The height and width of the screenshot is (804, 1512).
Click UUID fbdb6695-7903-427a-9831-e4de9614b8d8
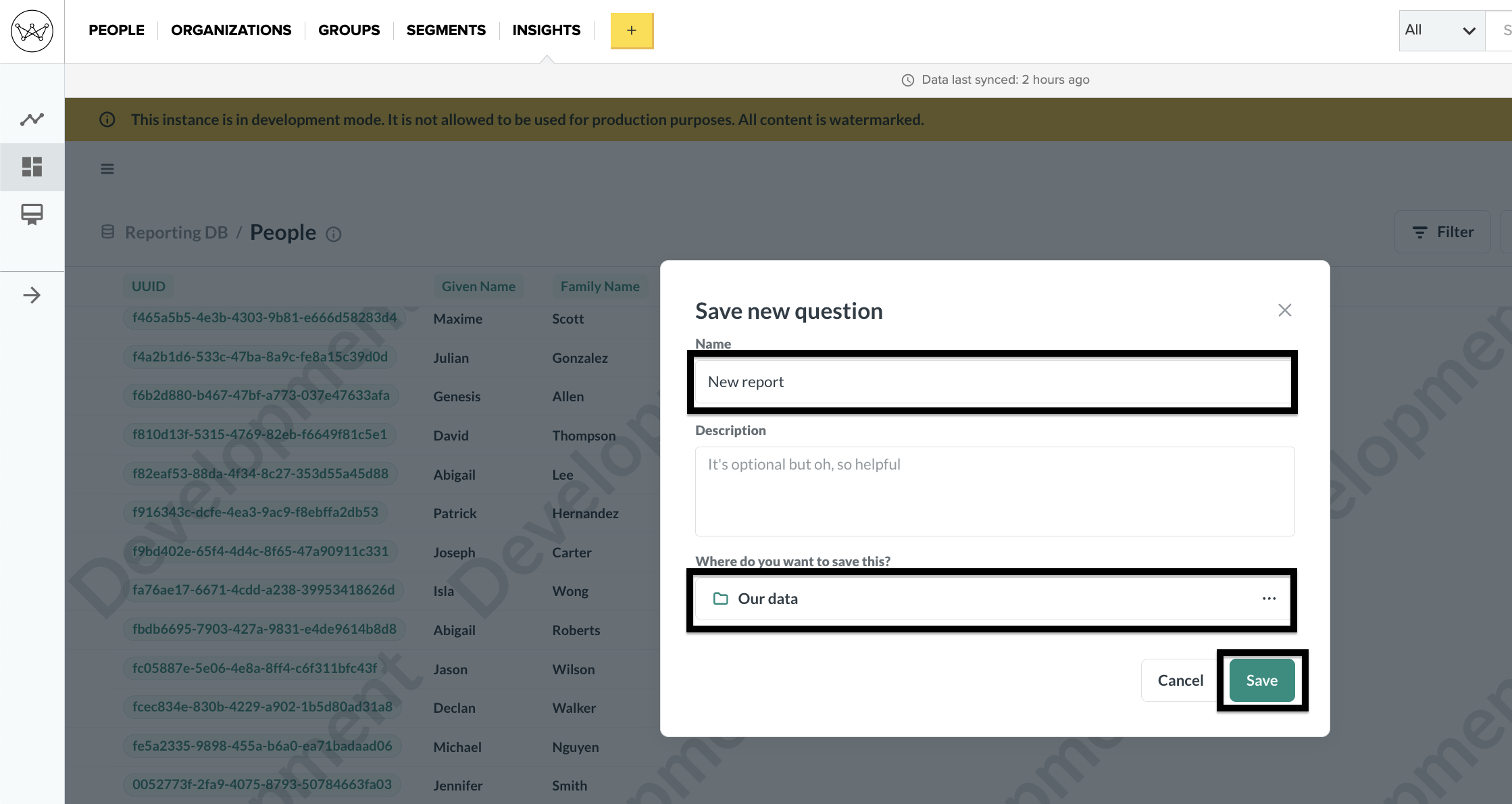264,629
